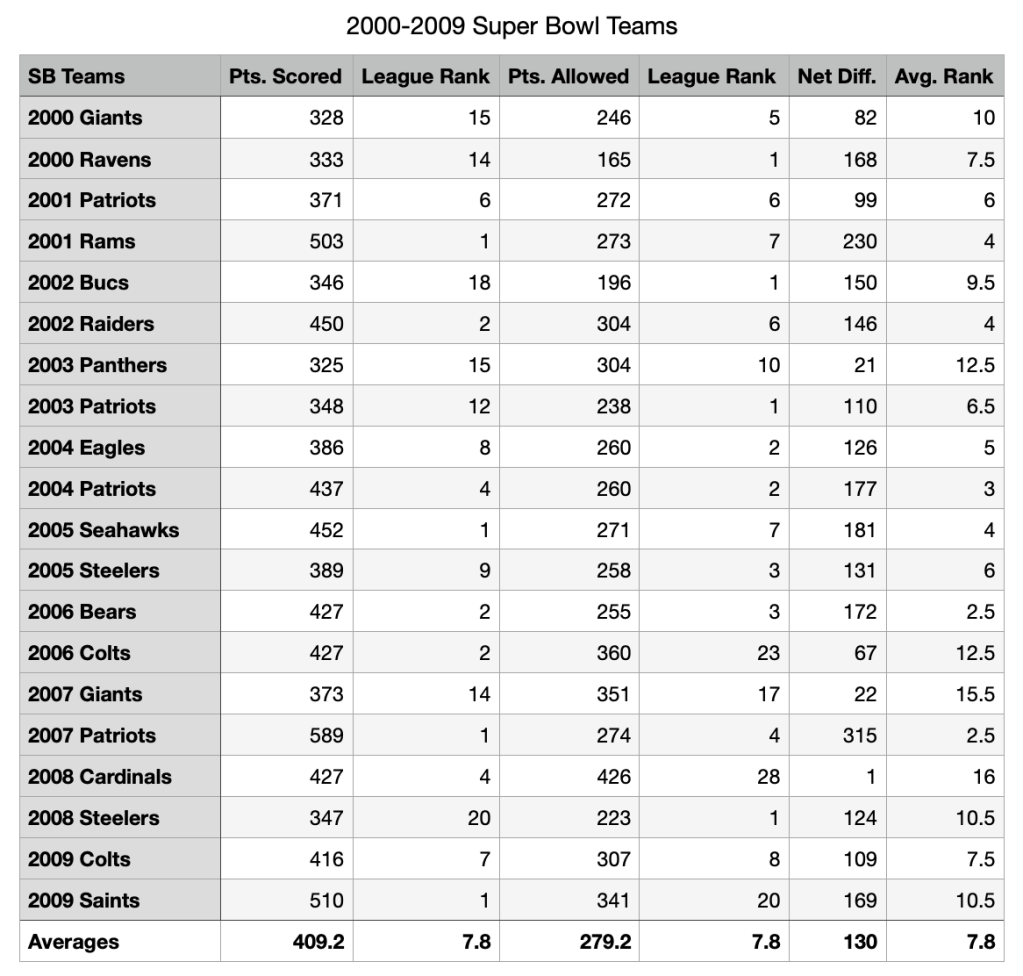Select the 2008 Cardinals league rank 28 cell
Screen dimensions: 1023x976
click(x=767, y=777)
